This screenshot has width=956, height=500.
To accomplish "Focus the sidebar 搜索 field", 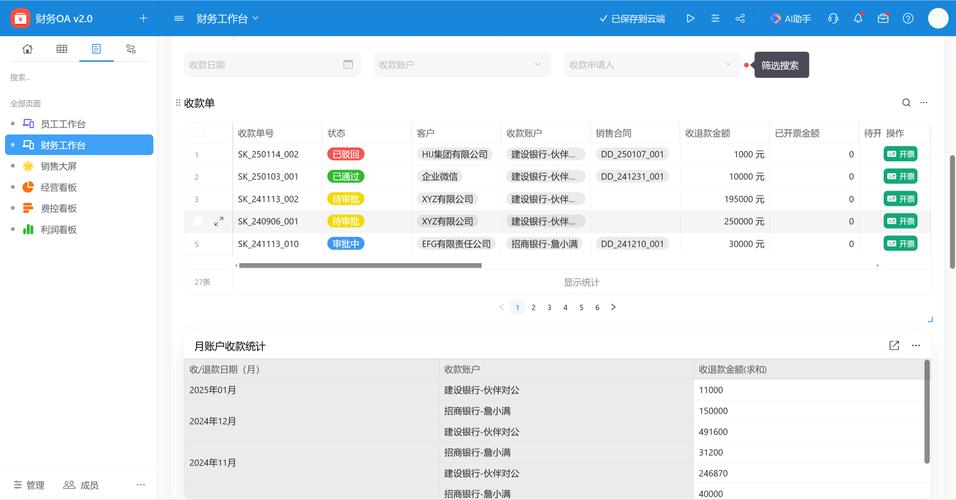I will tap(79, 77).
